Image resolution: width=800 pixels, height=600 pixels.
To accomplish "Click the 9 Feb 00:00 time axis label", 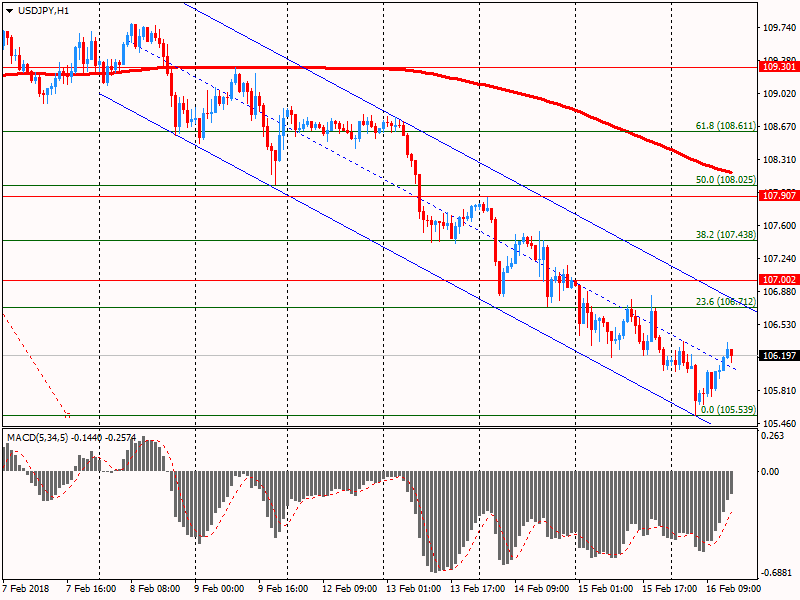I will [219, 589].
